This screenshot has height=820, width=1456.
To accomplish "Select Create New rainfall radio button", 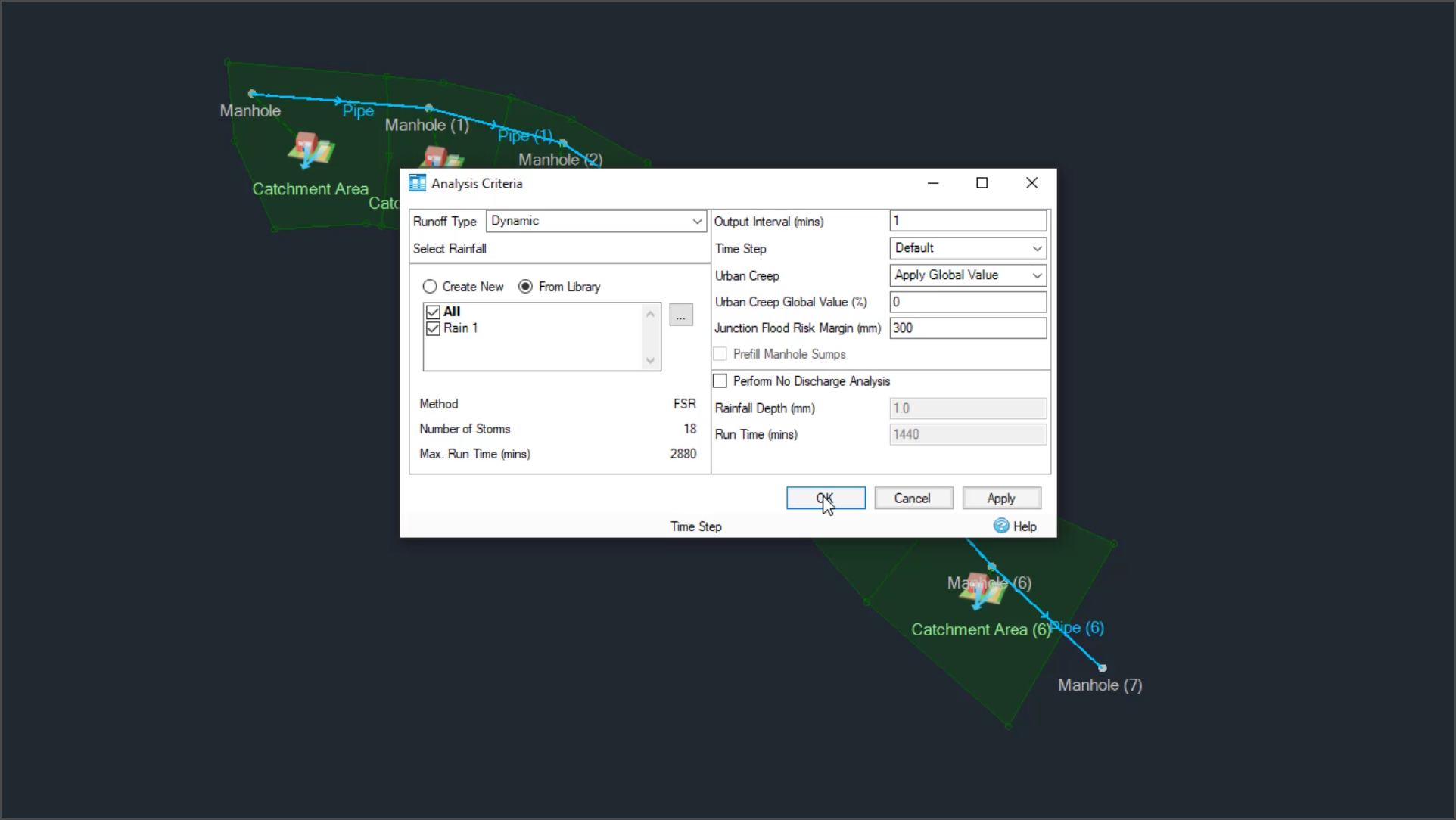I will tap(430, 286).
